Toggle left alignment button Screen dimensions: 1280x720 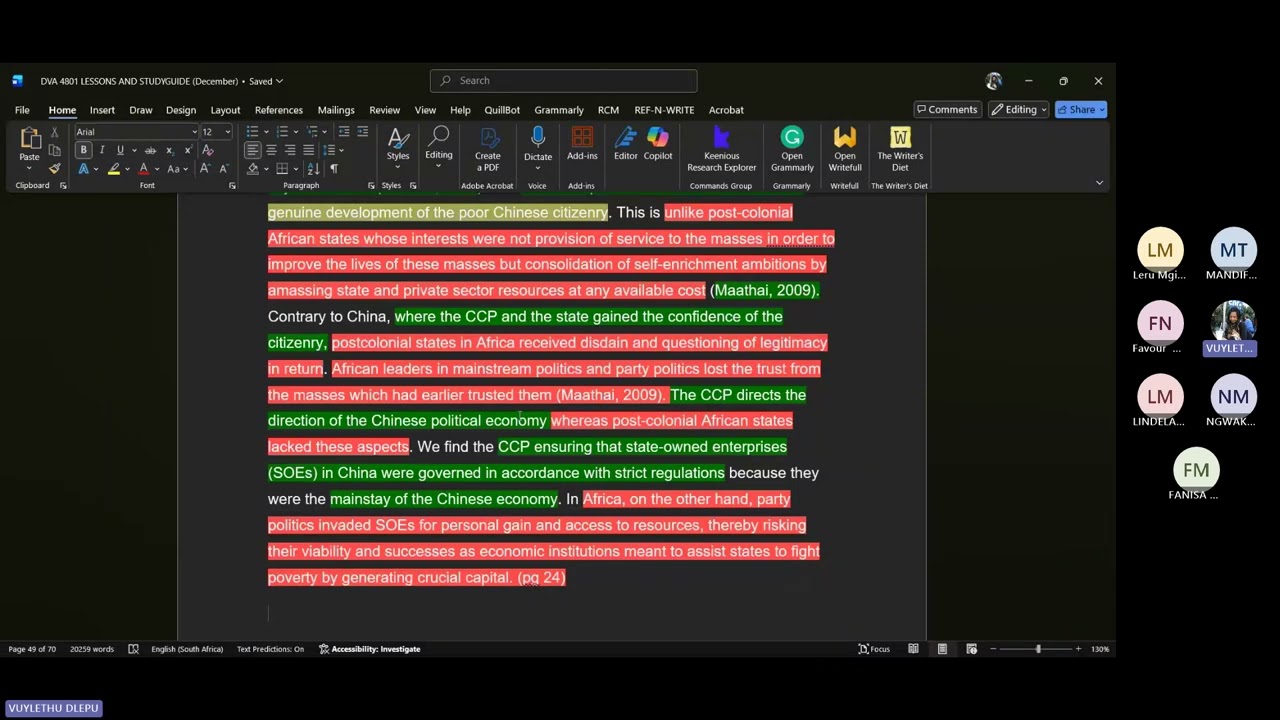click(x=252, y=150)
